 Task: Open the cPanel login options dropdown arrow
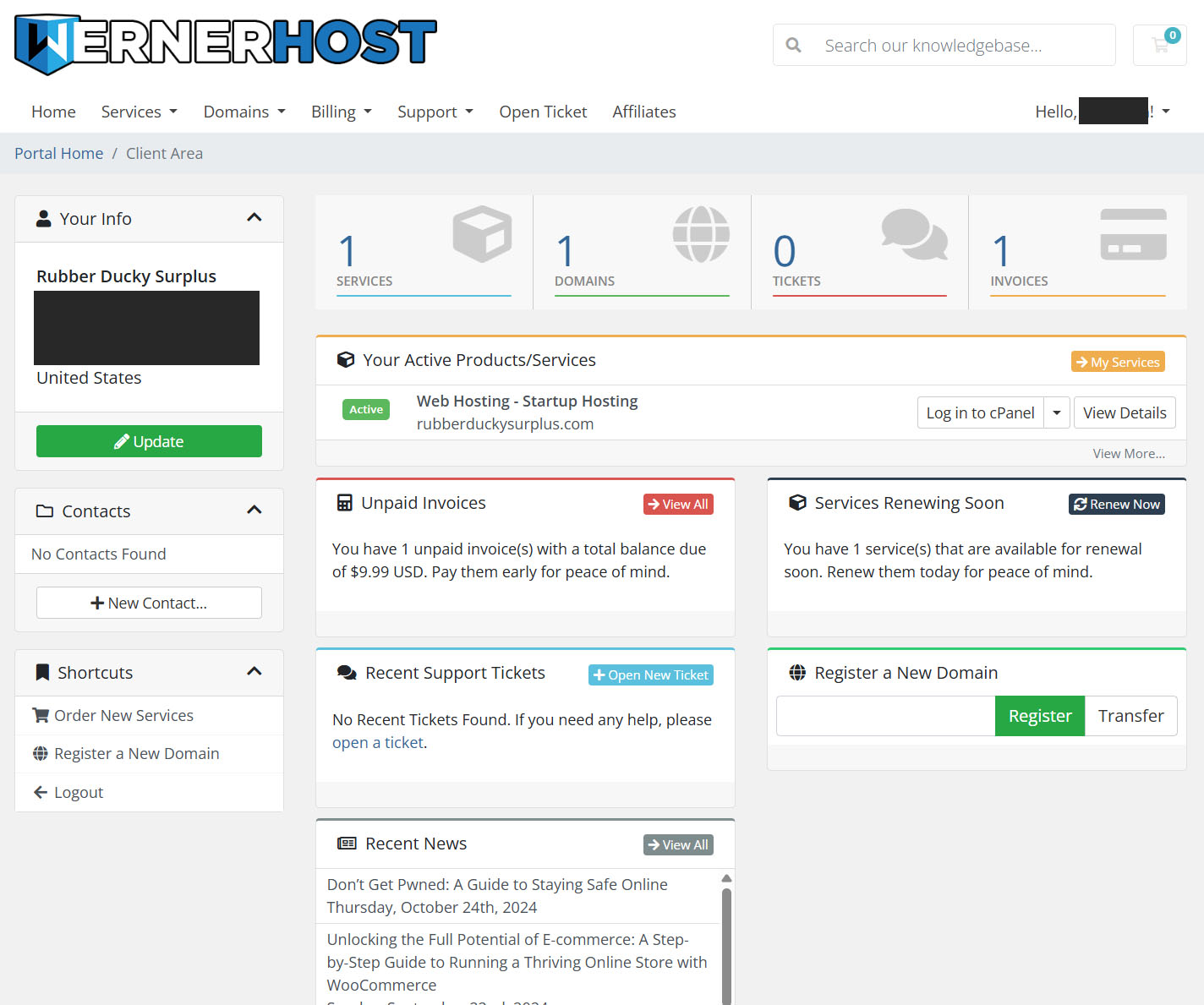click(x=1057, y=412)
